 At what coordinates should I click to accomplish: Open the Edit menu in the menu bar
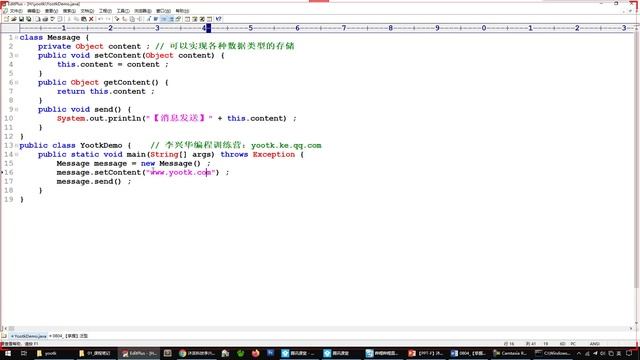(x=33, y=11)
